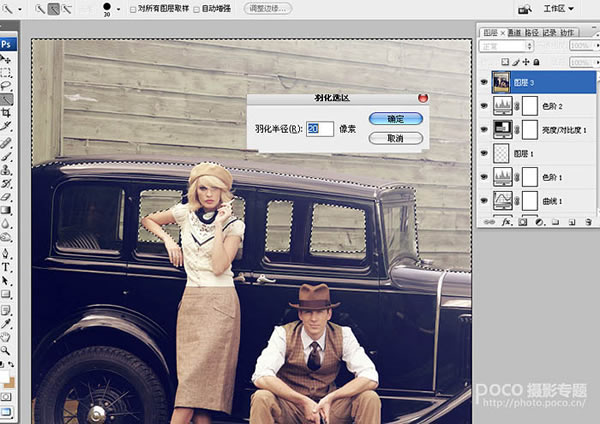Viewport: 600px width, 424px height.
Task: Confirm feather with 确定 button
Action: coord(395,118)
